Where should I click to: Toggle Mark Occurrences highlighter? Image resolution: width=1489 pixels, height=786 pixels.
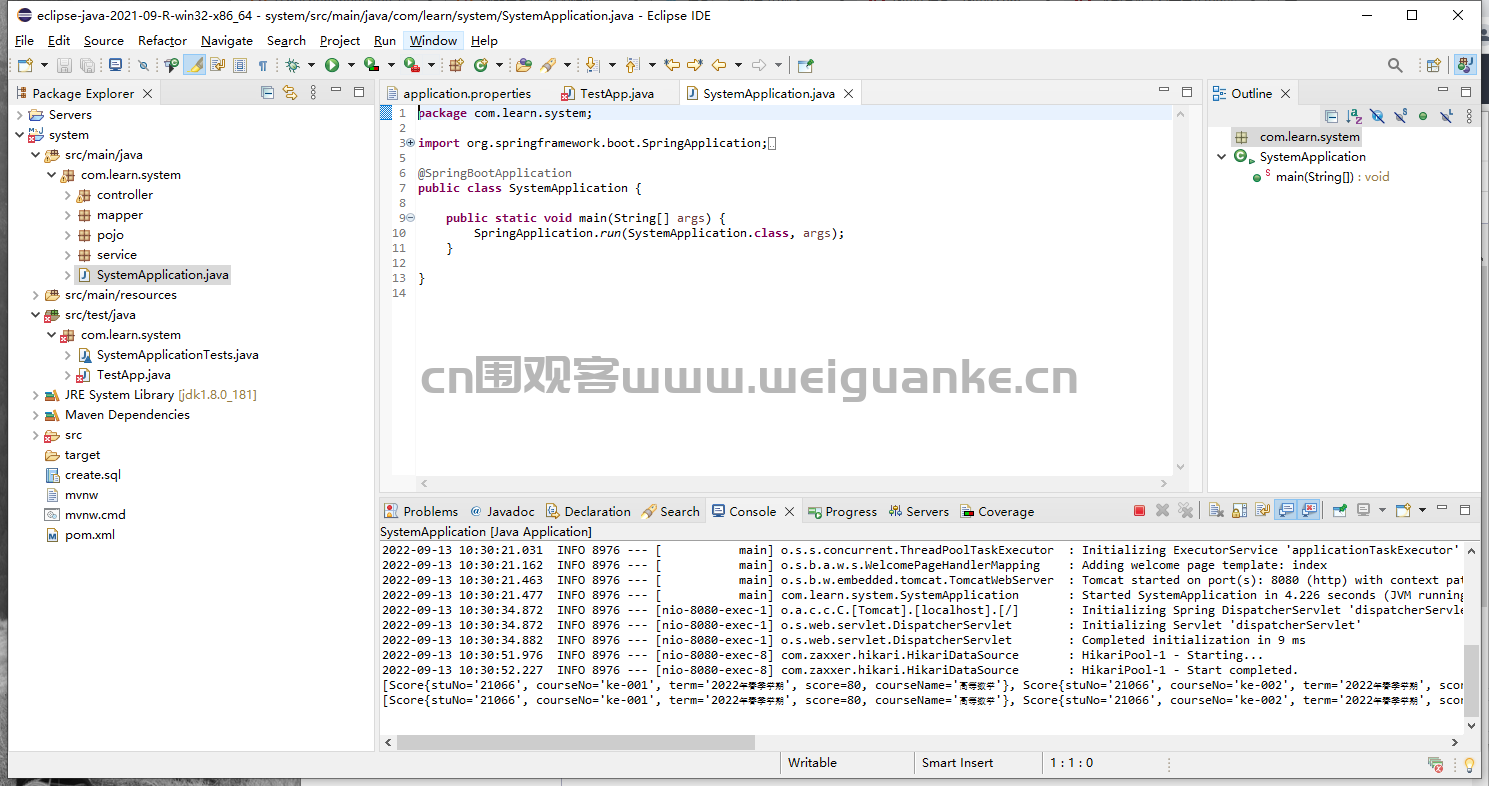(195, 65)
